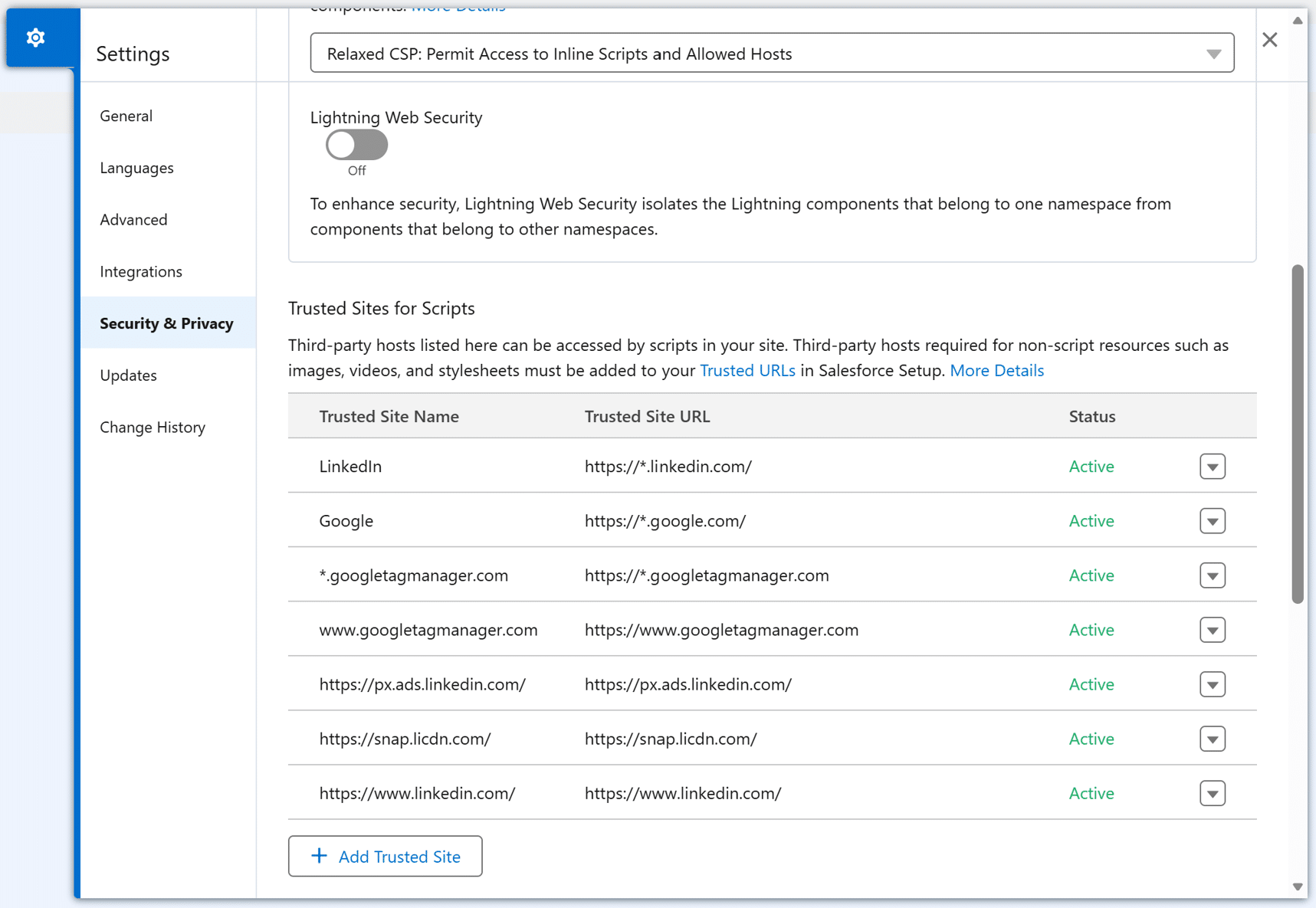This screenshot has width=1316, height=908.
Task: Expand actions for *.googletagmanager.com row
Action: tap(1212, 575)
